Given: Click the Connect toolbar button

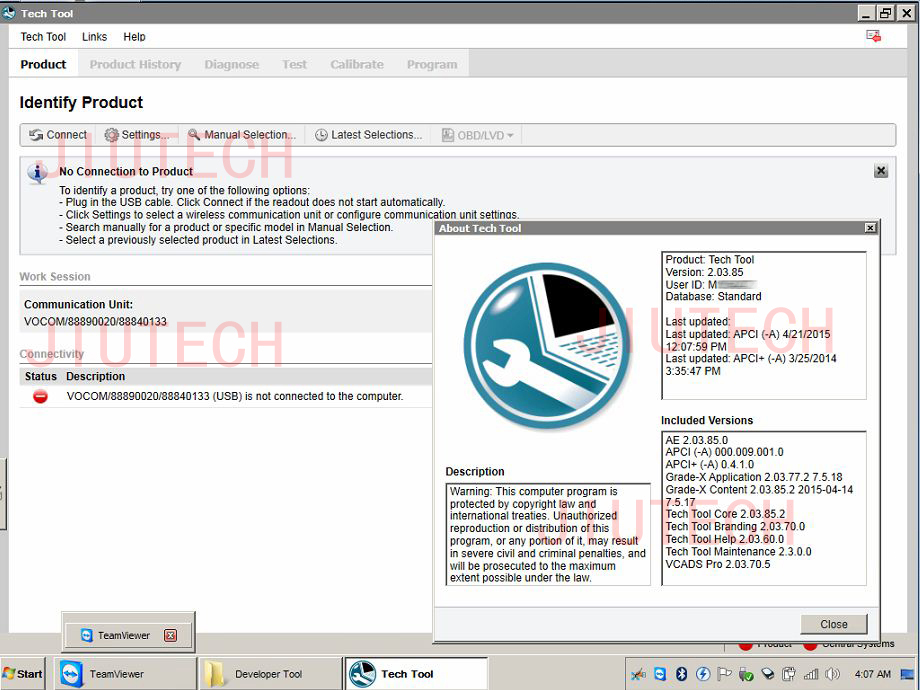Looking at the screenshot, I should point(58,135).
